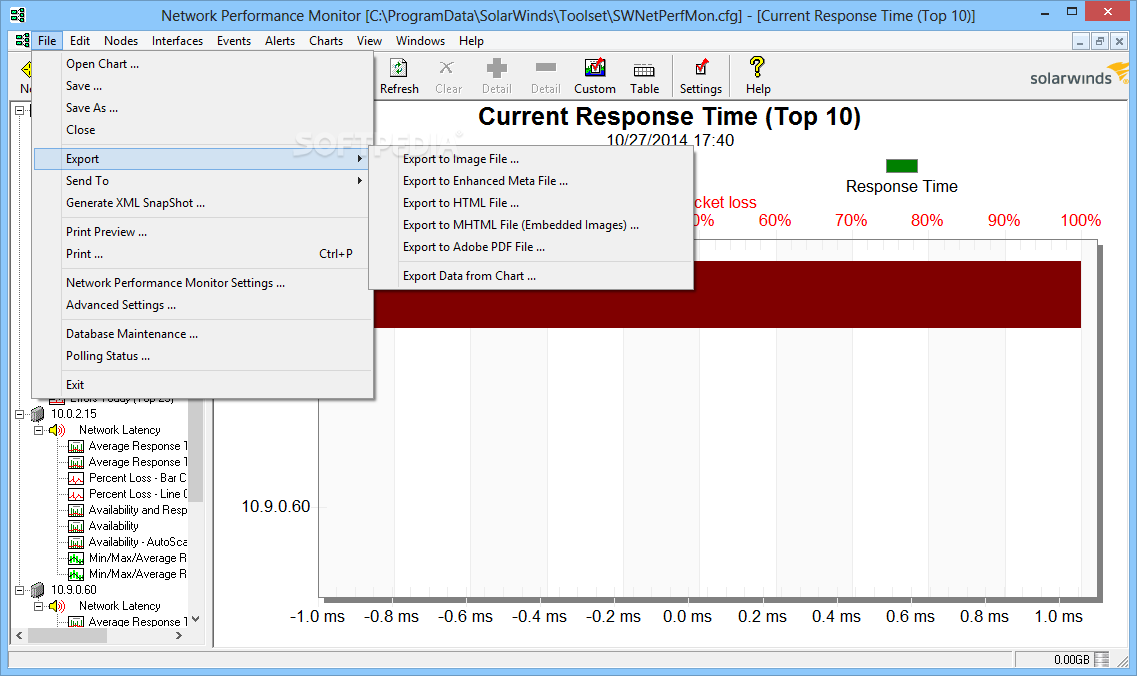1137x676 pixels.
Task: Open the Alerts menu
Action: tap(280, 41)
